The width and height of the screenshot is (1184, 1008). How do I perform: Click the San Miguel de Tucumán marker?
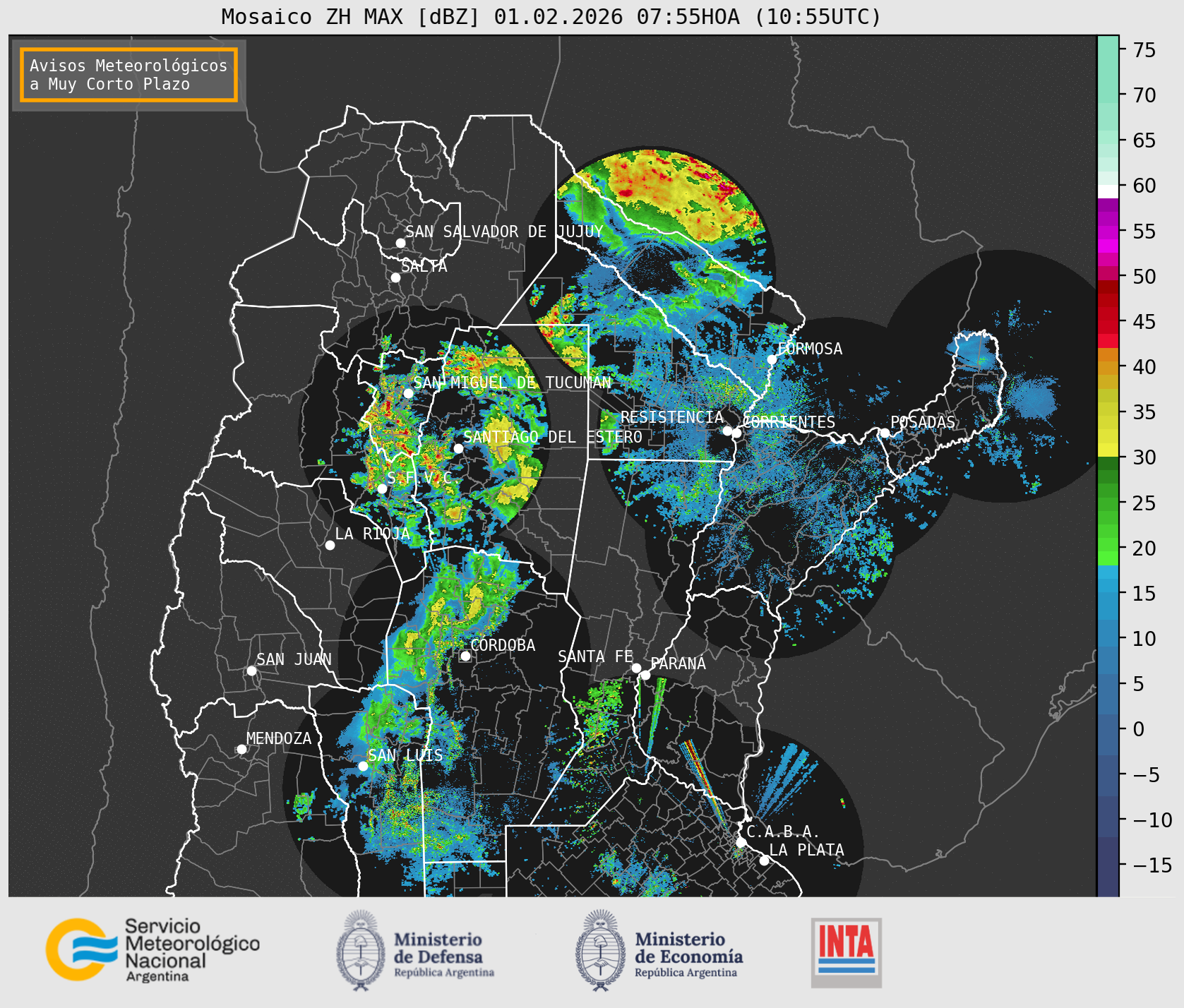click(408, 393)
